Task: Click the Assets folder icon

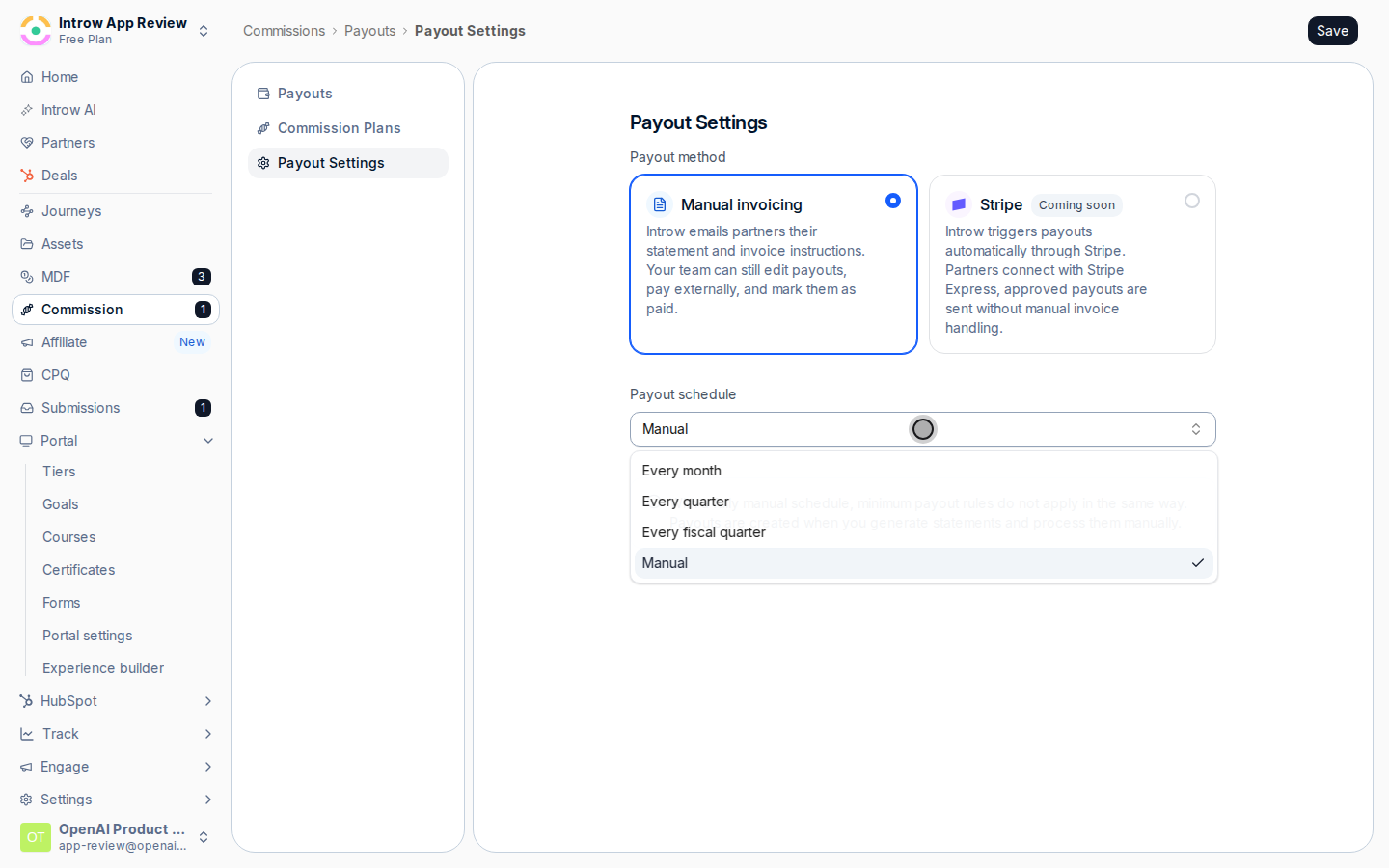Action: (x=27, y=244)
